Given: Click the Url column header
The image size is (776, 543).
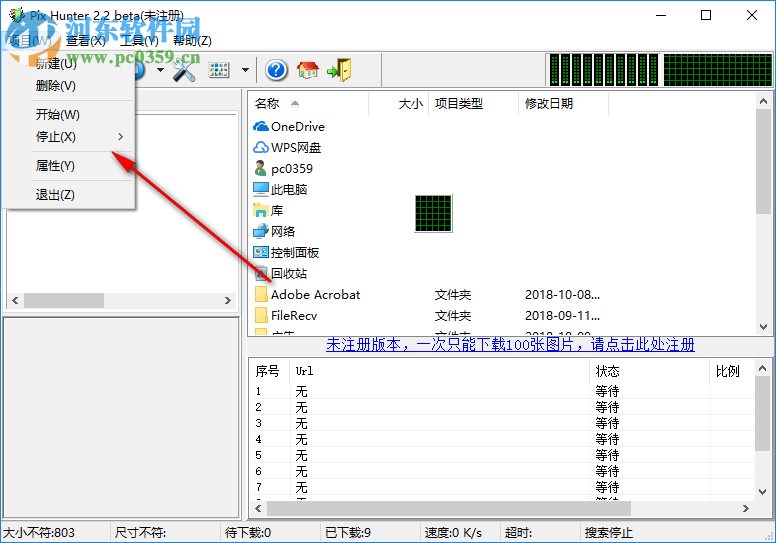Looking at the screenshot, I should [439, 371].
